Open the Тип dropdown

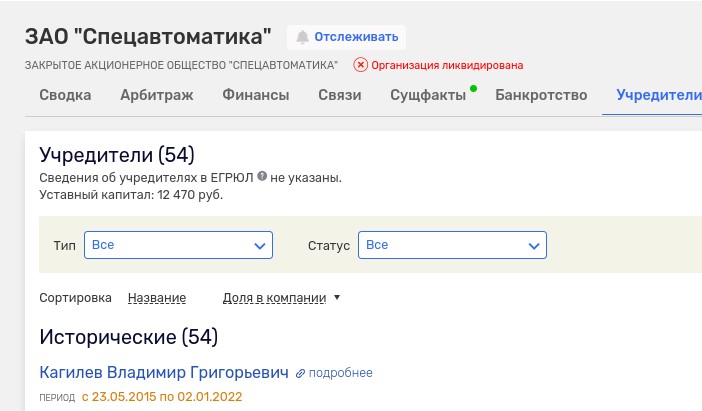click(x=178, y=244)
